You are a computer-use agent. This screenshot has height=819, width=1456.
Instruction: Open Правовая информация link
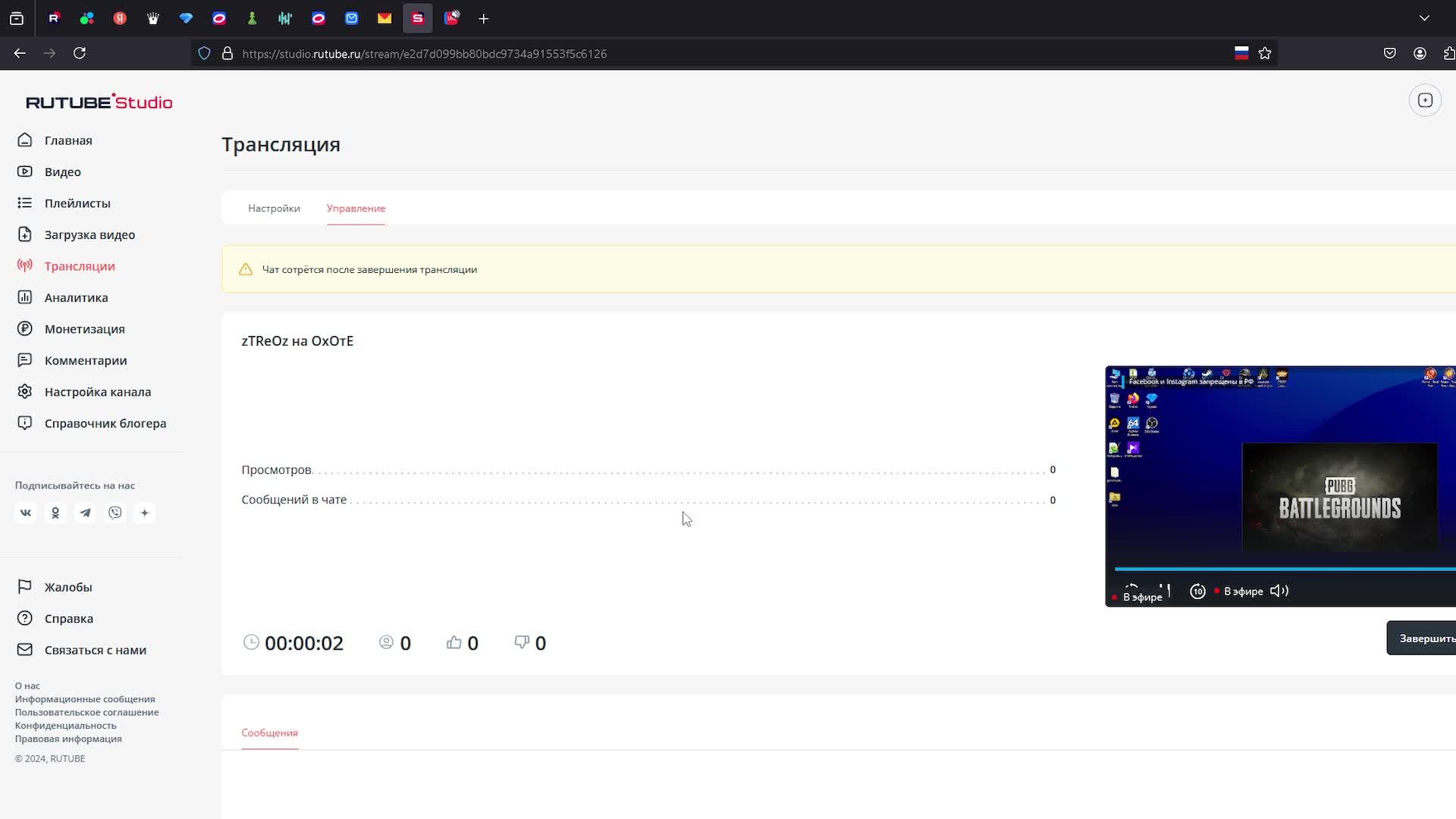tap(68, 739)
